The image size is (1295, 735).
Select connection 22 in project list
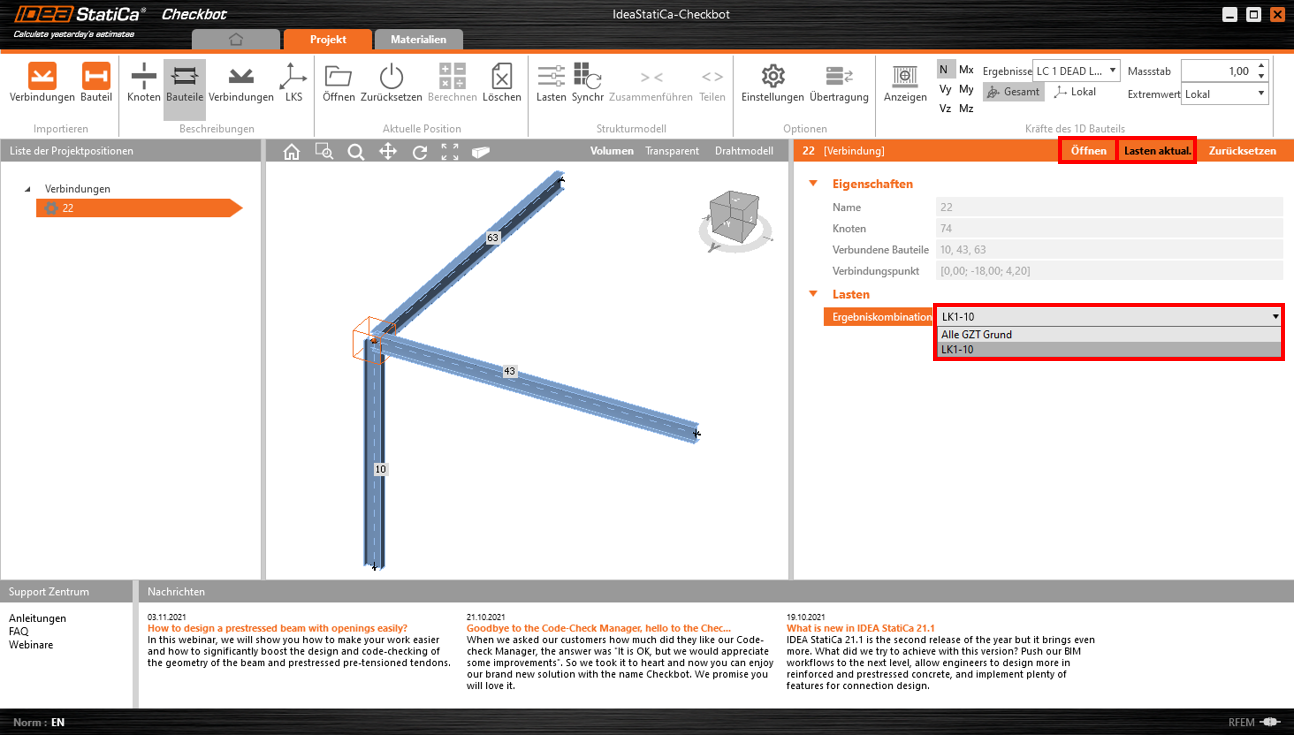click(x=139, y=208)
